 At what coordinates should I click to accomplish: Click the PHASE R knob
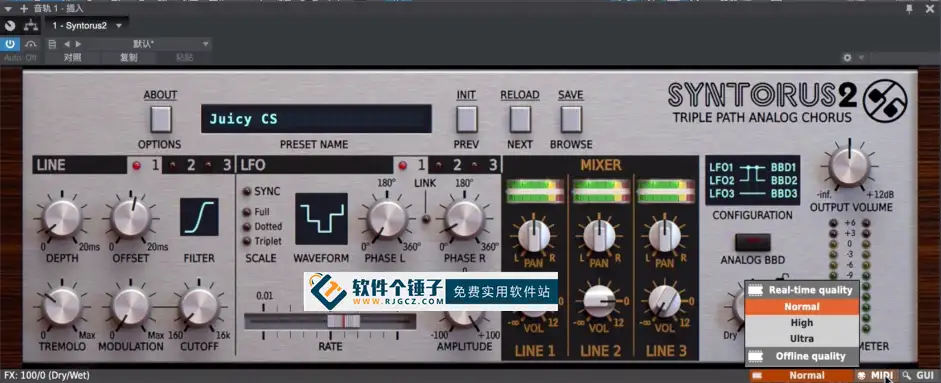(x=463, y=219)
